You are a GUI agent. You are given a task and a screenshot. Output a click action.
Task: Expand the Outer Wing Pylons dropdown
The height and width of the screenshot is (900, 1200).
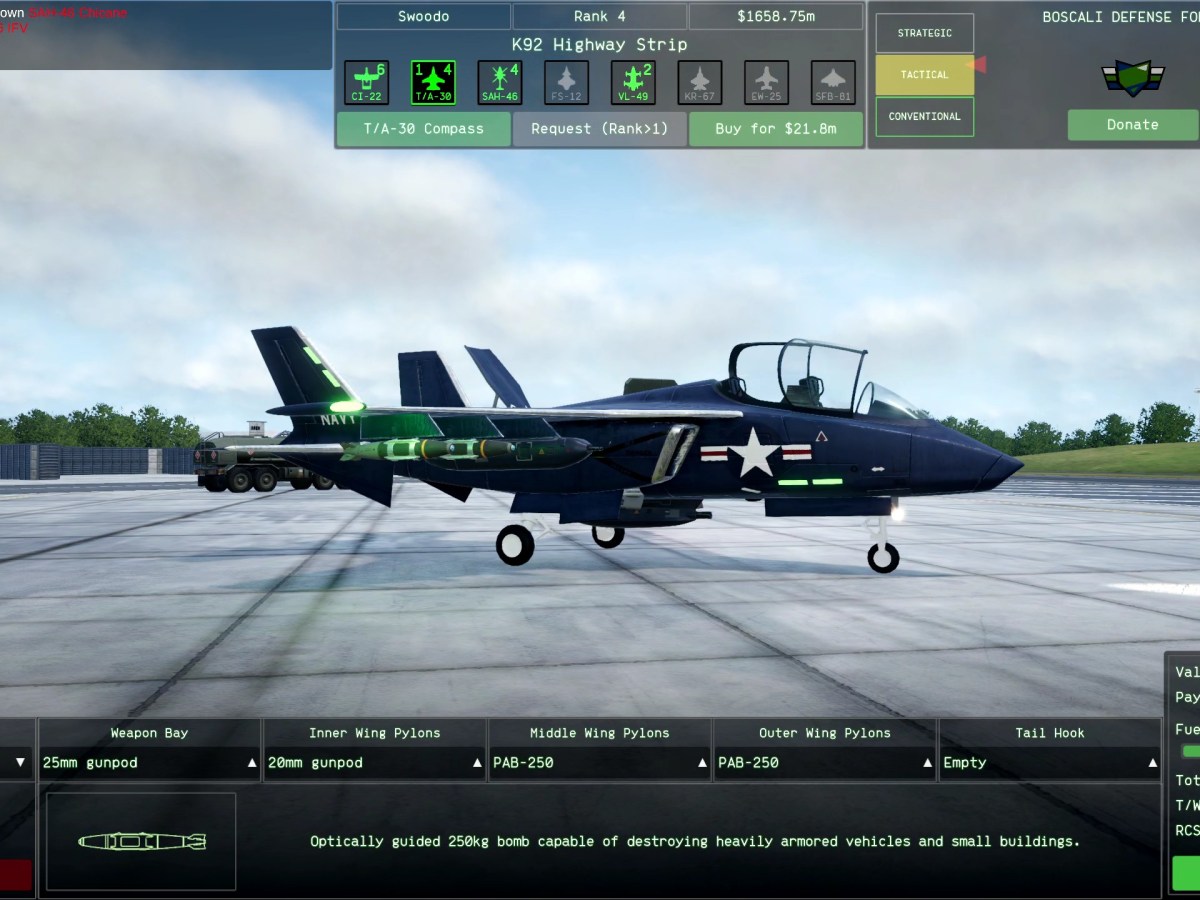coord(824,763)
